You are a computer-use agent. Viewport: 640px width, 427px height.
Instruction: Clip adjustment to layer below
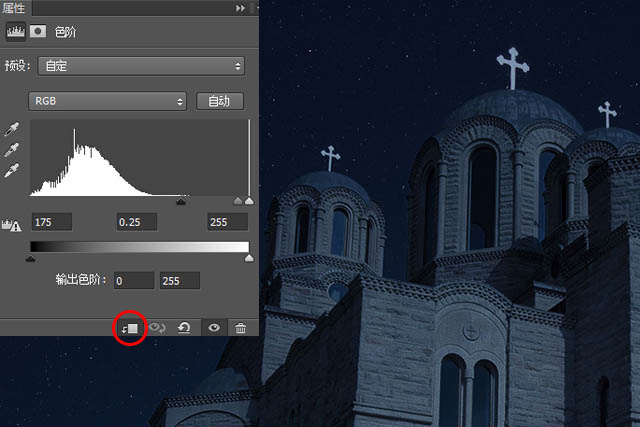tap(131, 327)
